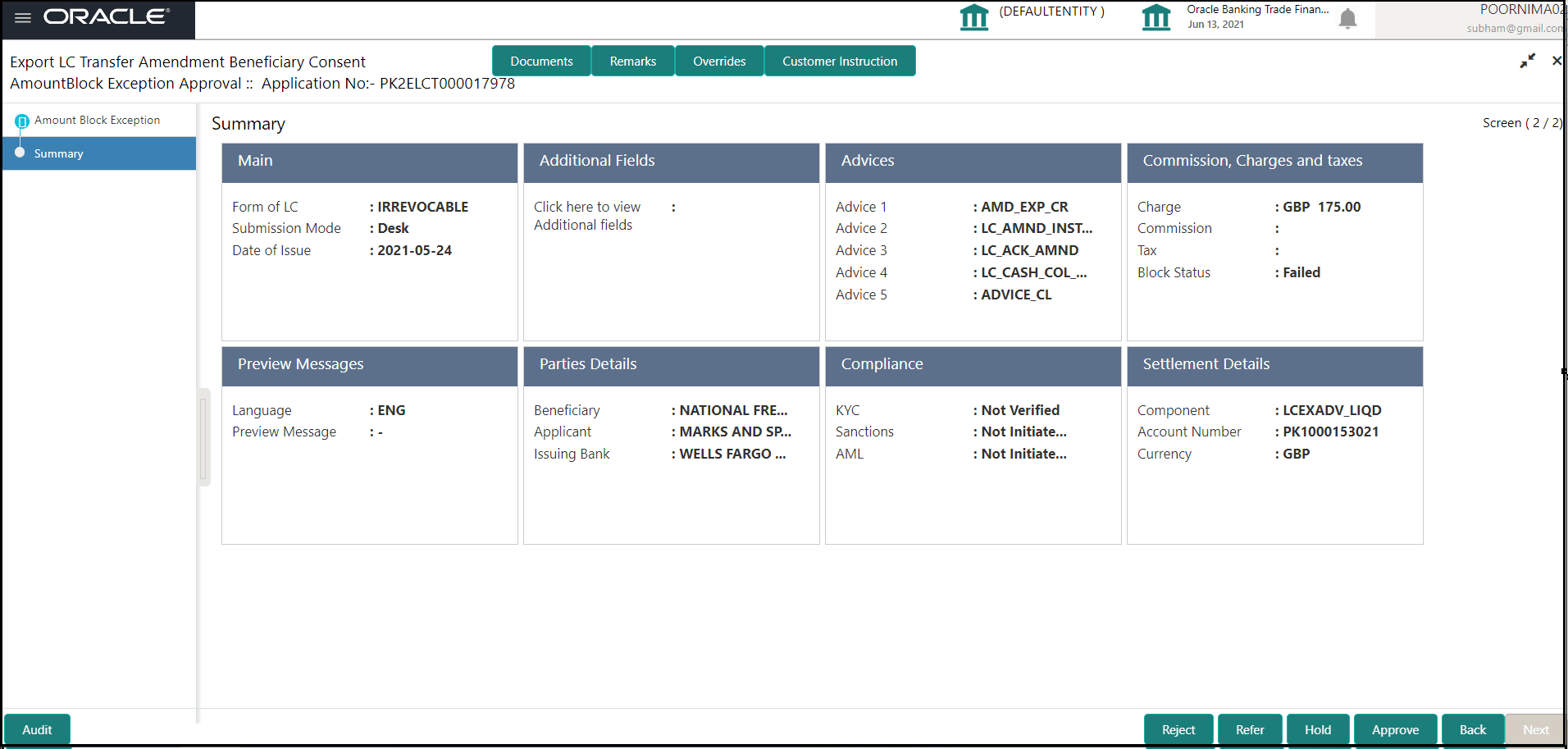This screenshot has height=749, width=1568.
Task: Click the Oracle logo
Action: 107,17
